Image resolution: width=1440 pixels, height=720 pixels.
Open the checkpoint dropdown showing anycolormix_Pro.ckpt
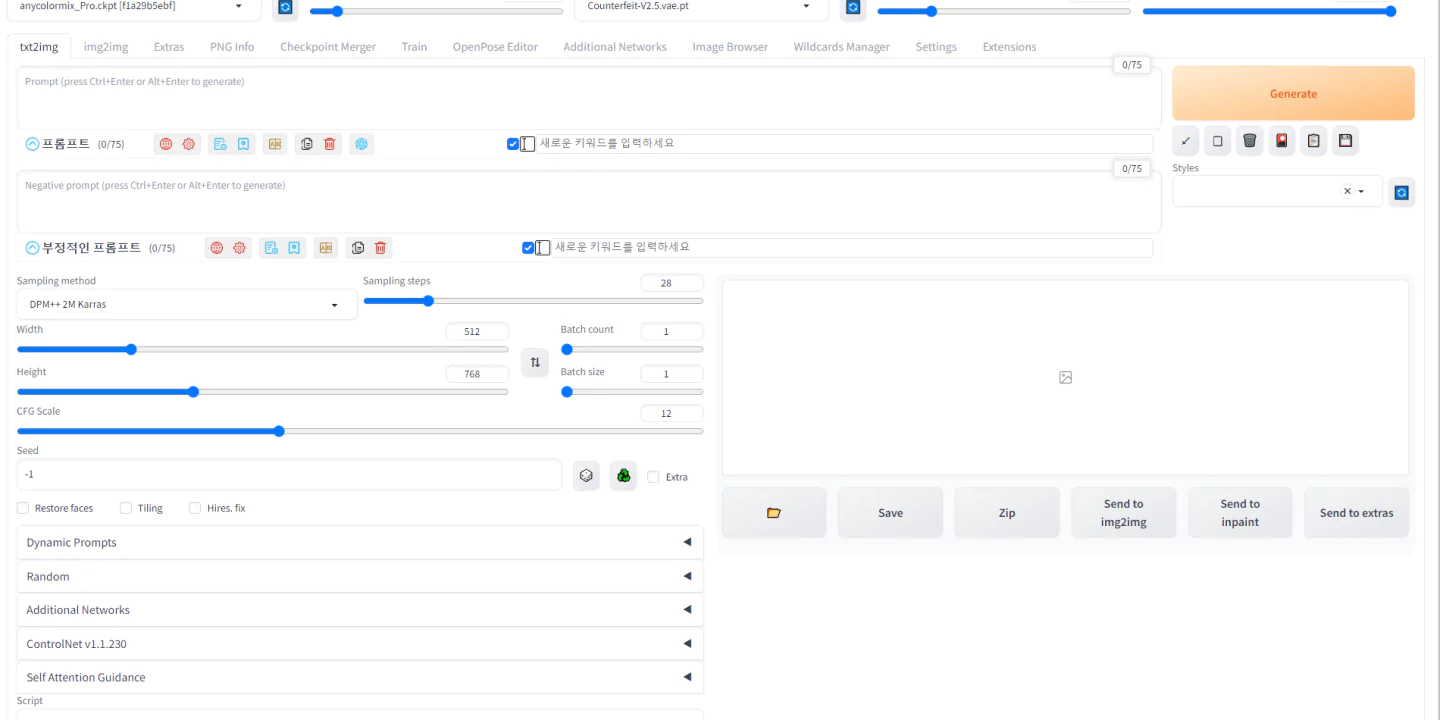pos(132,7)
